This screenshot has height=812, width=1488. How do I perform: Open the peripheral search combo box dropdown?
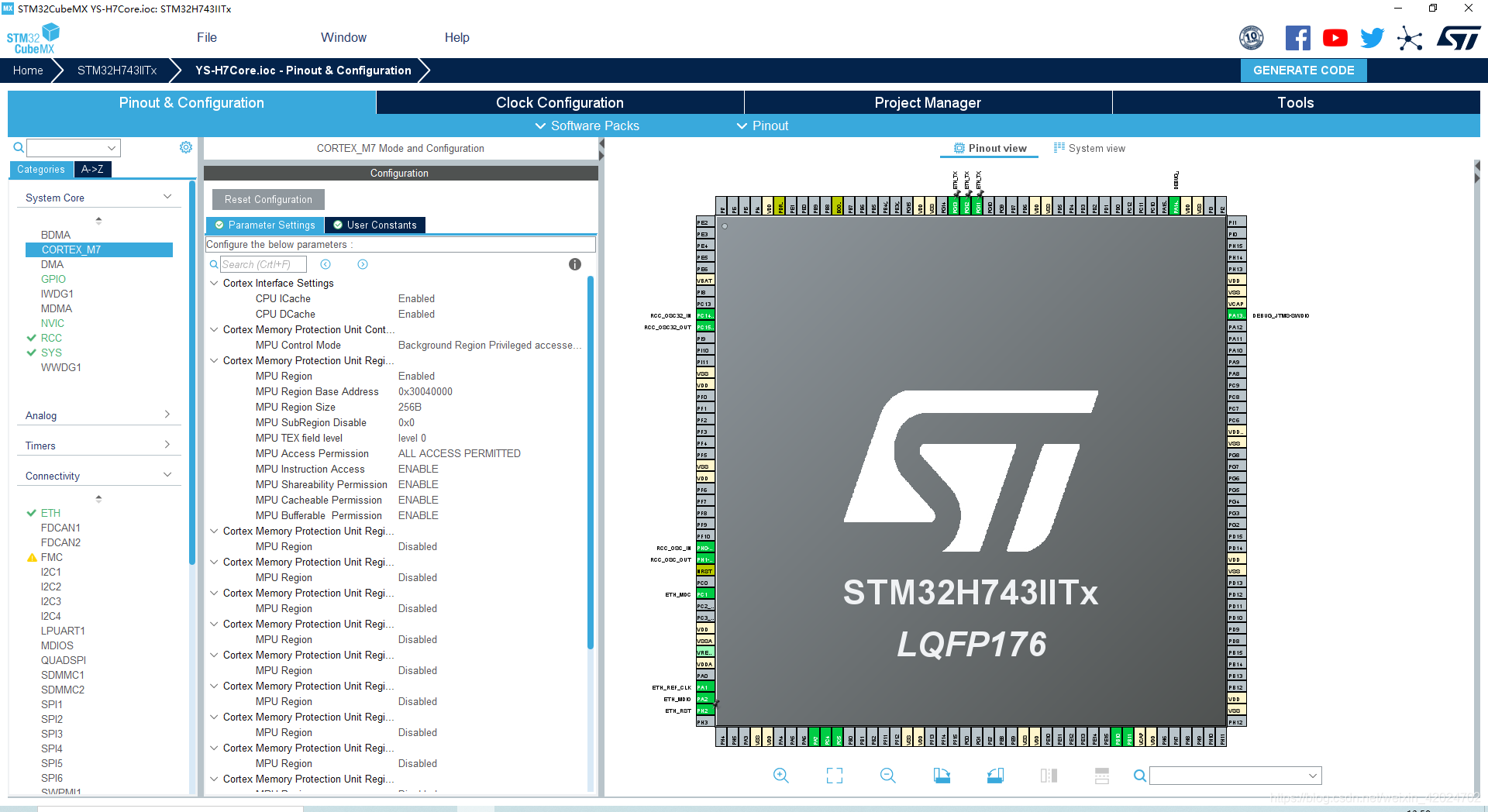(112, 148)
